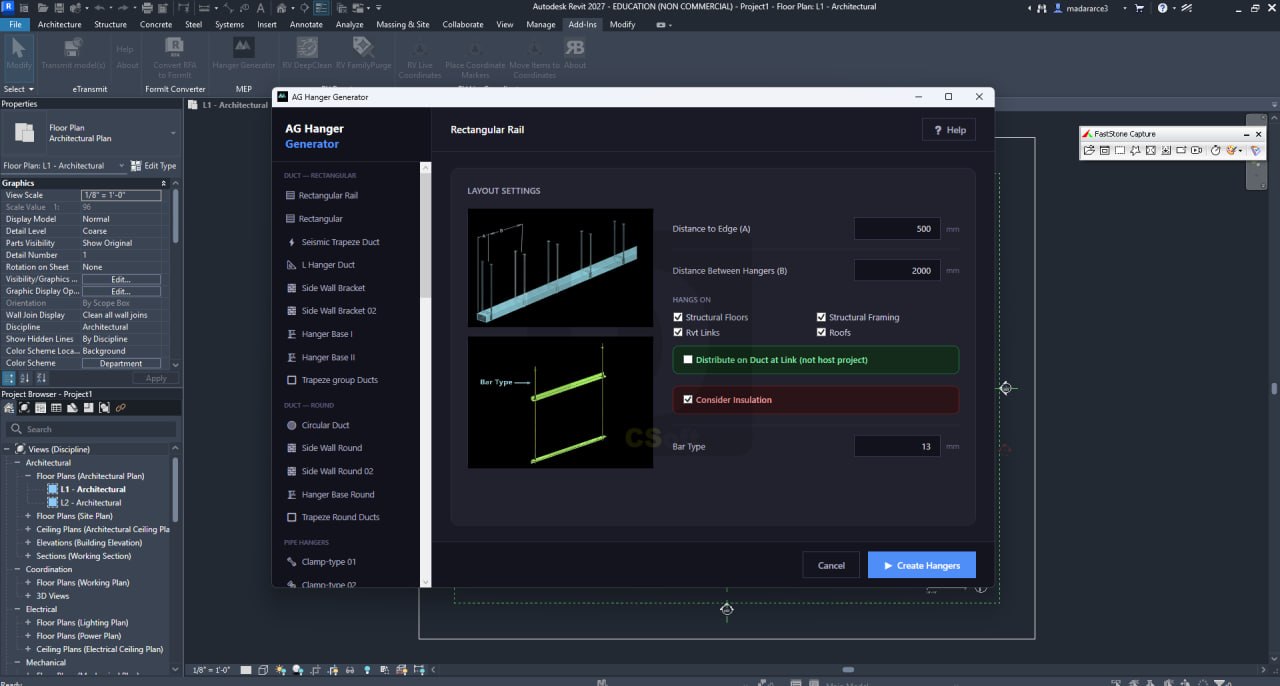Image resolution: width=1280 pixels, height=686 pixels.
Task: Click Transmit model(s) ribbon tool
Action: click(74, 53)
